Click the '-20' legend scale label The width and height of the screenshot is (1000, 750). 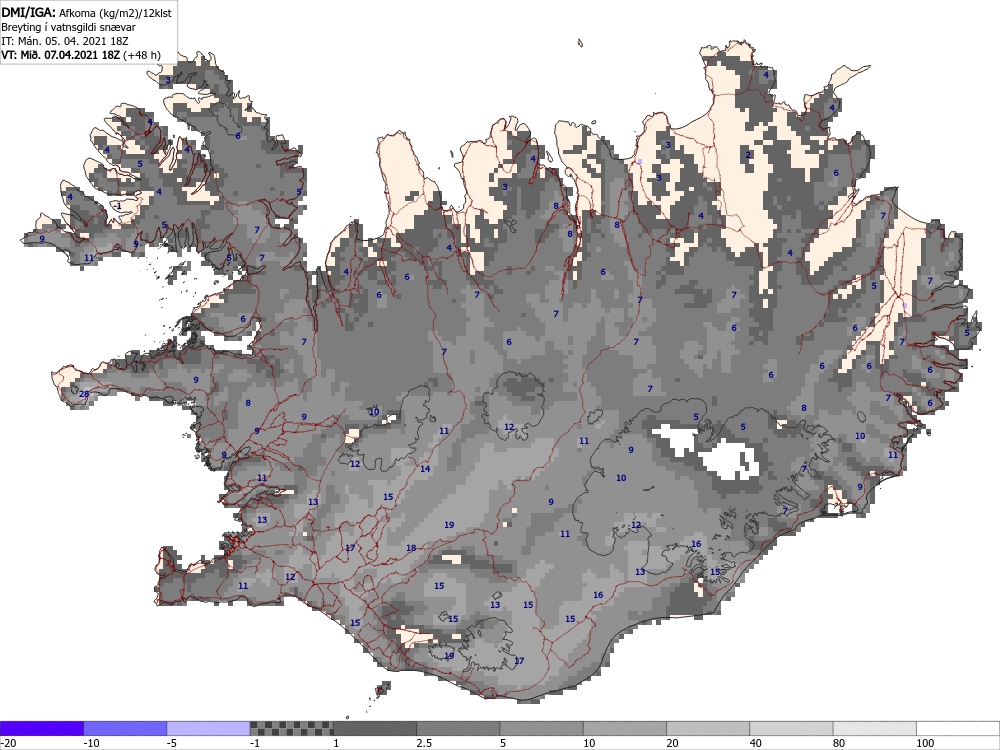[8, 743]
